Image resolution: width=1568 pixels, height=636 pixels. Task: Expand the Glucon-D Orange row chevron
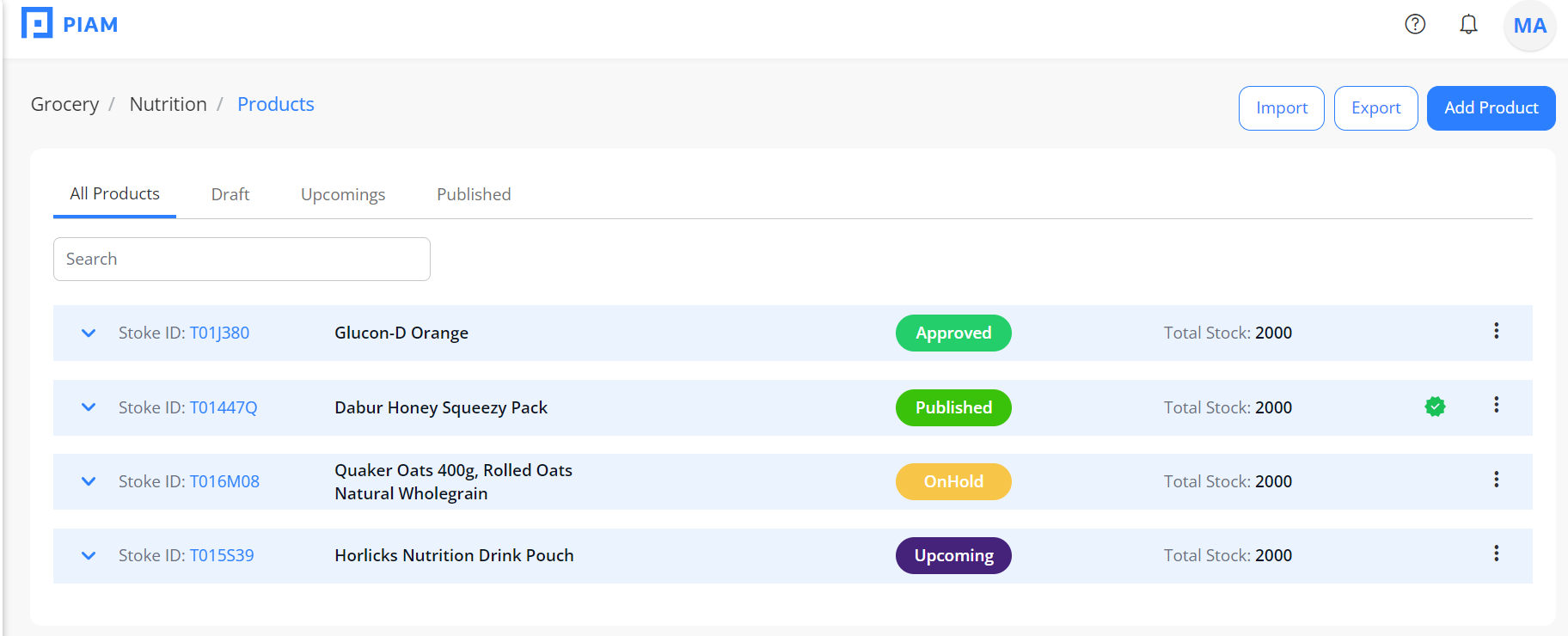coord(89,333)
